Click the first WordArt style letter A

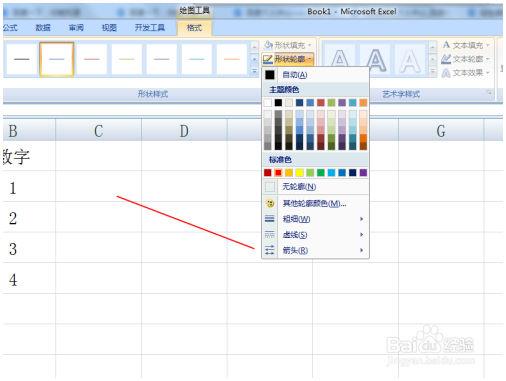[x=340, y=59]
